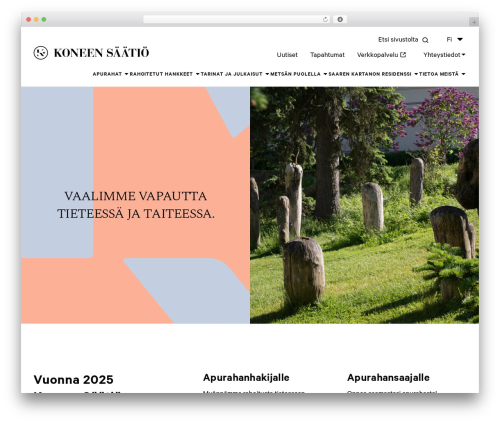Open the Apurahansaajalle heading link
The height and width of the screenshot is (423, 500).
(x=388, y=378)
